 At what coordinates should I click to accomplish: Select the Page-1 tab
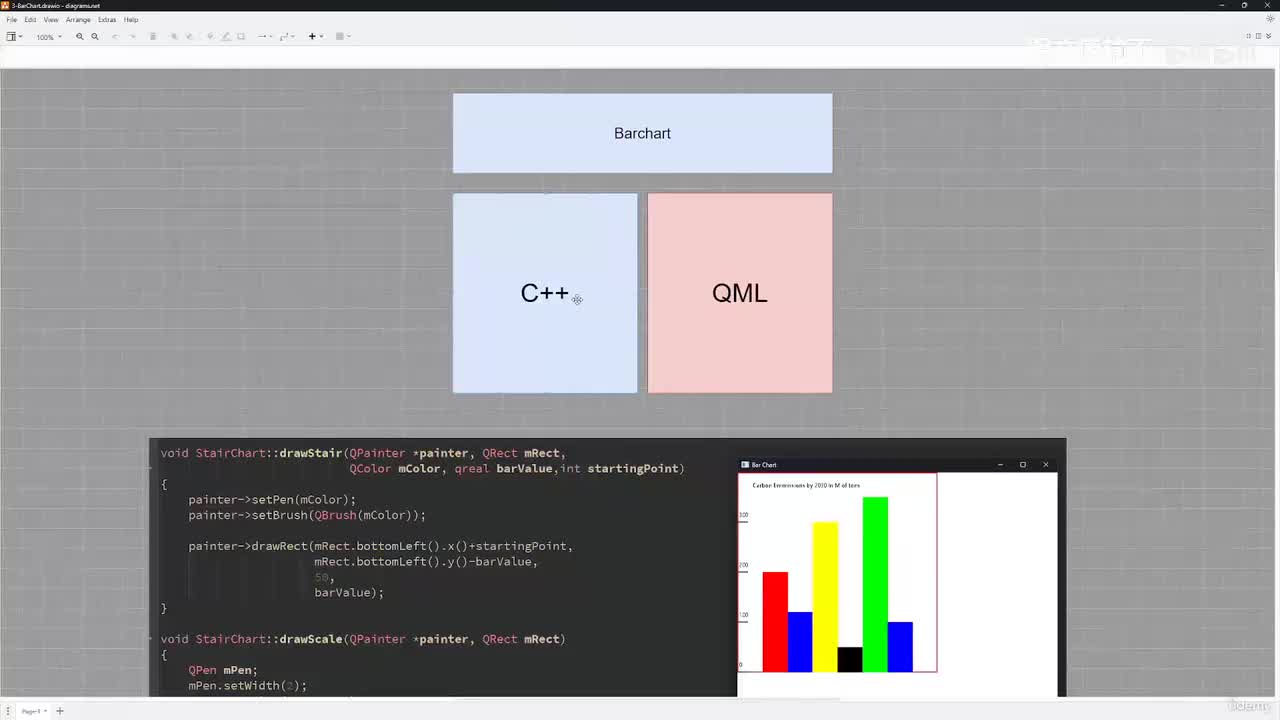tap(32, 711)
